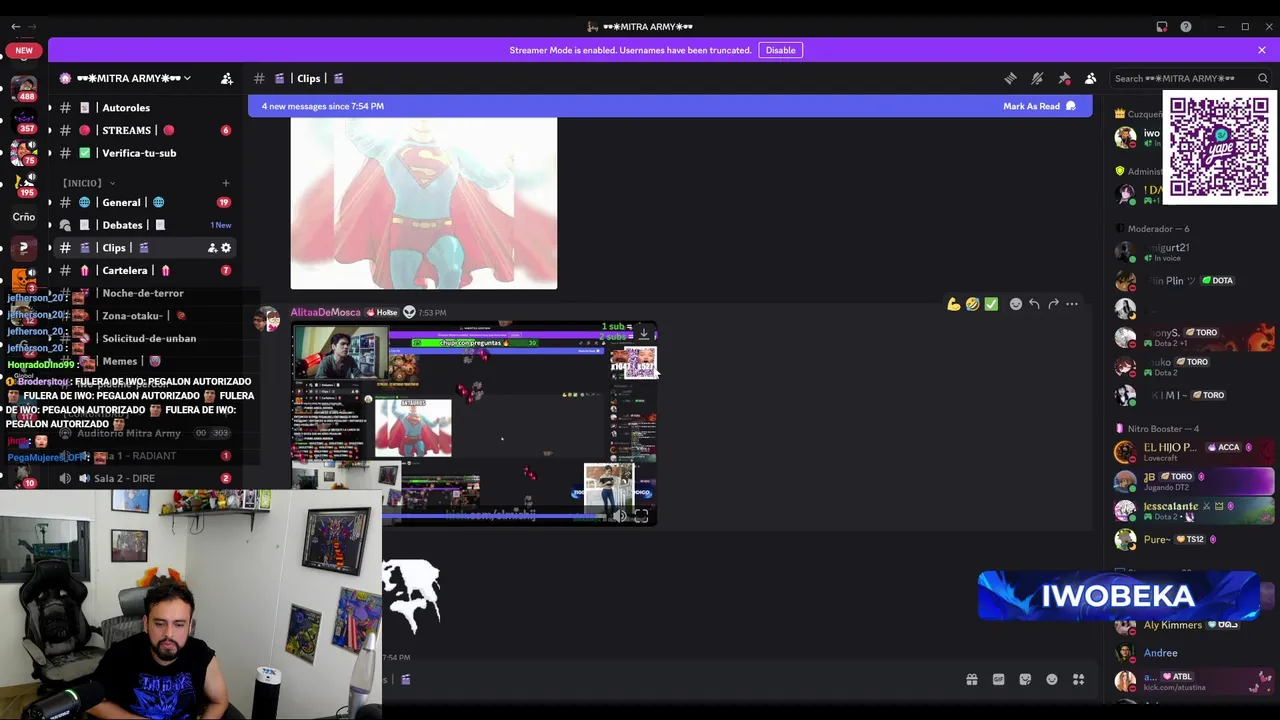Open Help icon in title bar

coord(1186,27)
